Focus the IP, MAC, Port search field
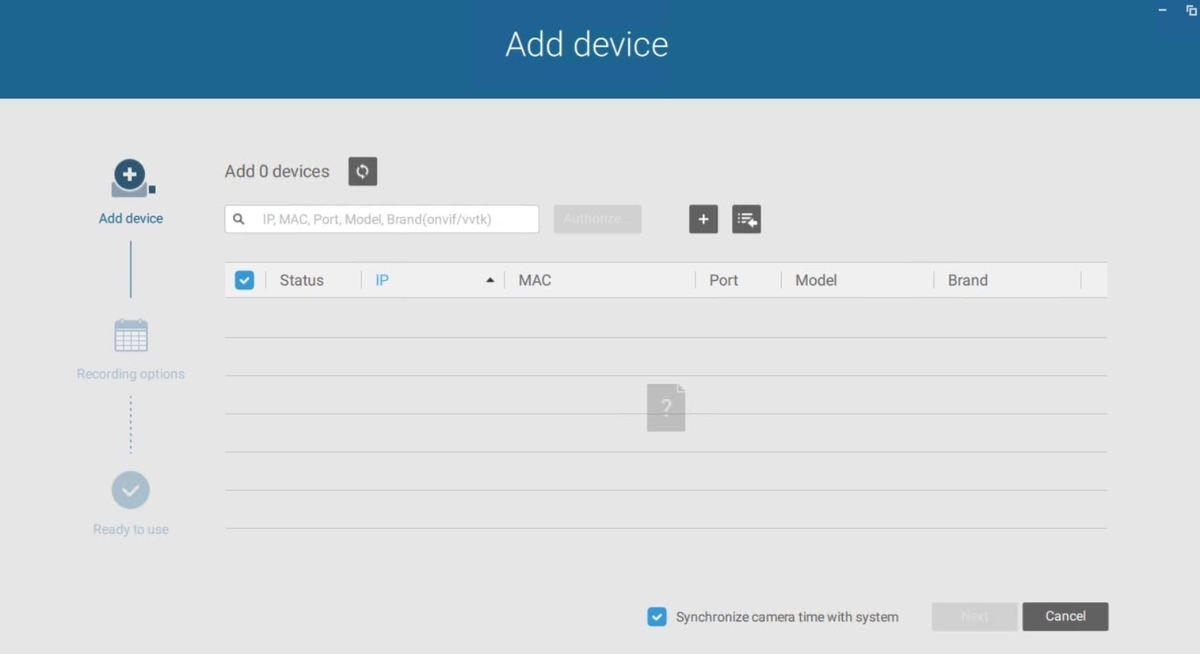This screenshot has width=1200, height=654. (382, 219)
